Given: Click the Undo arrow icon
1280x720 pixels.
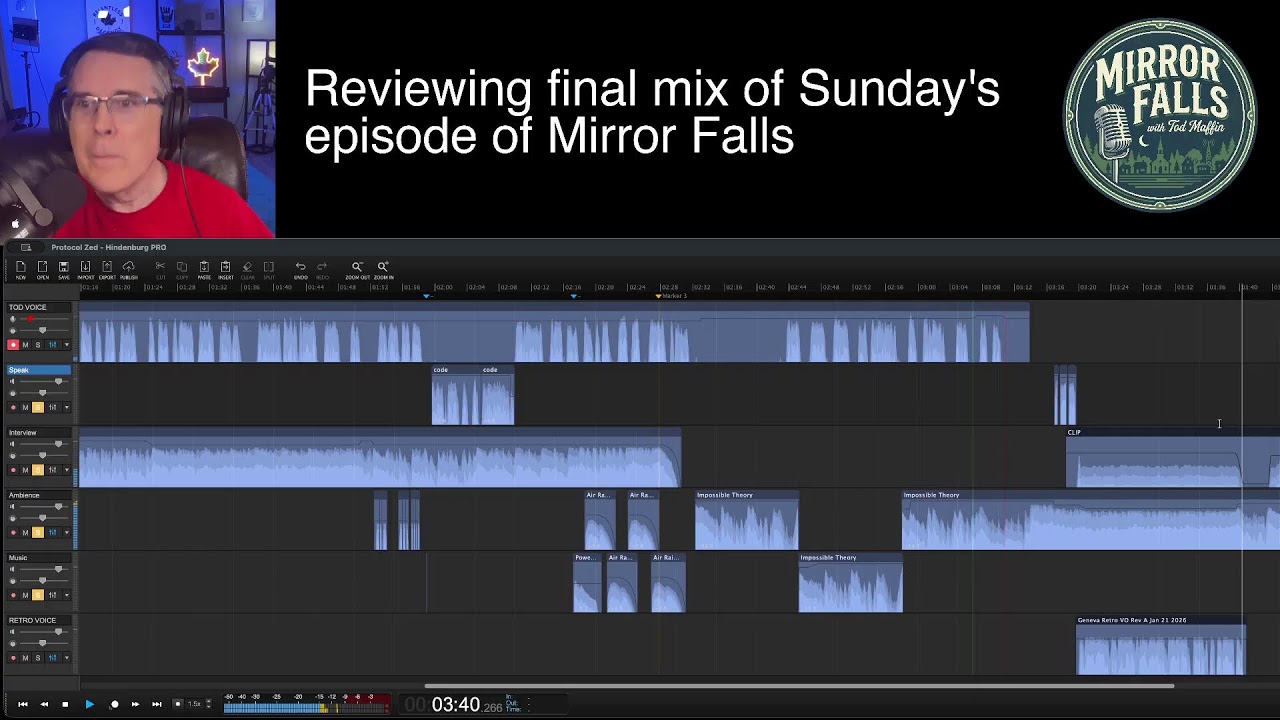Looking at the screenshot, I should (x=300, y=267).
